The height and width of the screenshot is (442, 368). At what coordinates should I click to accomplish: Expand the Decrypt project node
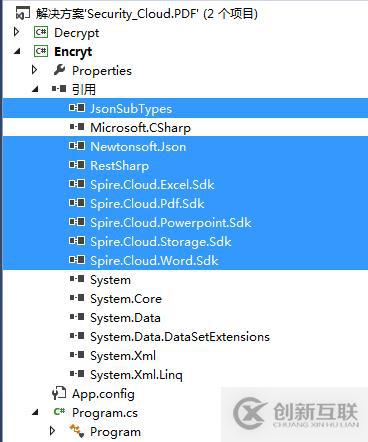point(16,32)
